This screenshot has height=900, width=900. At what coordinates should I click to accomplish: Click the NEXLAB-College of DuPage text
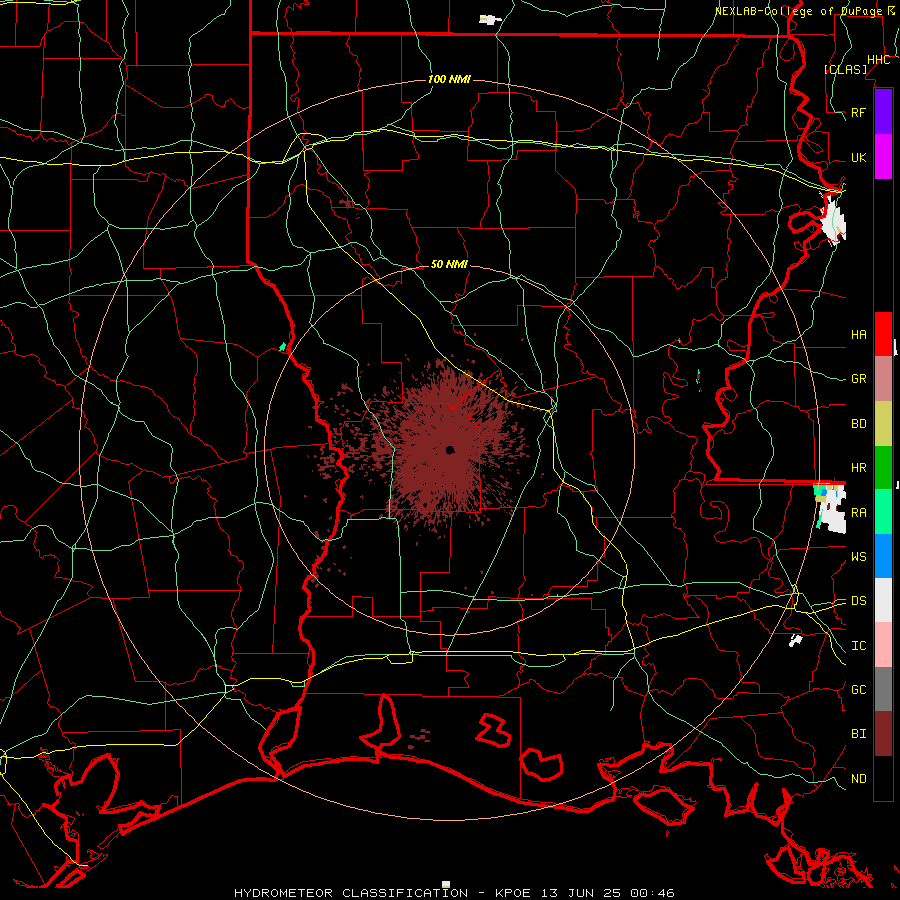[x=798, y=11]
